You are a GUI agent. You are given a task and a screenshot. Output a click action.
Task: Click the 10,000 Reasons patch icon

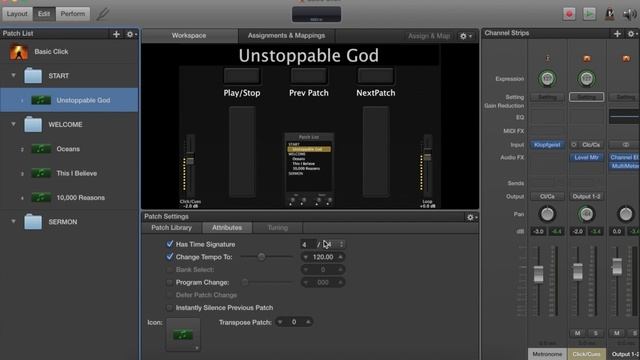[x=41, y=198]
